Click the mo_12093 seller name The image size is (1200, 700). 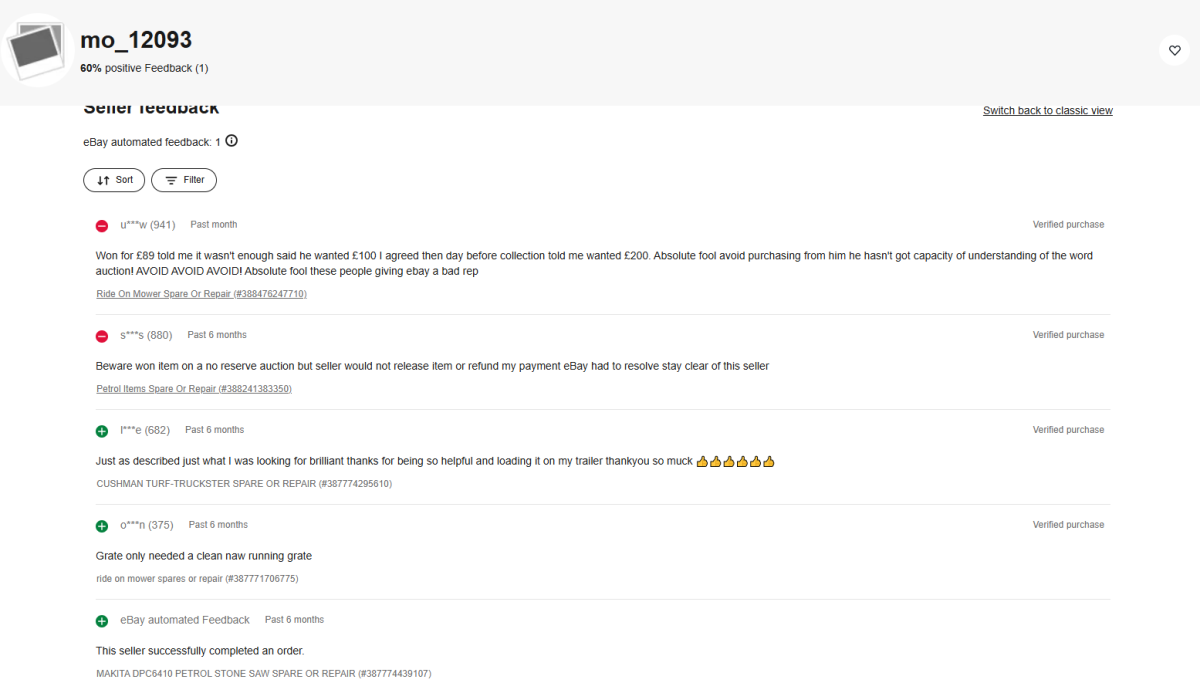click(136, 40)
